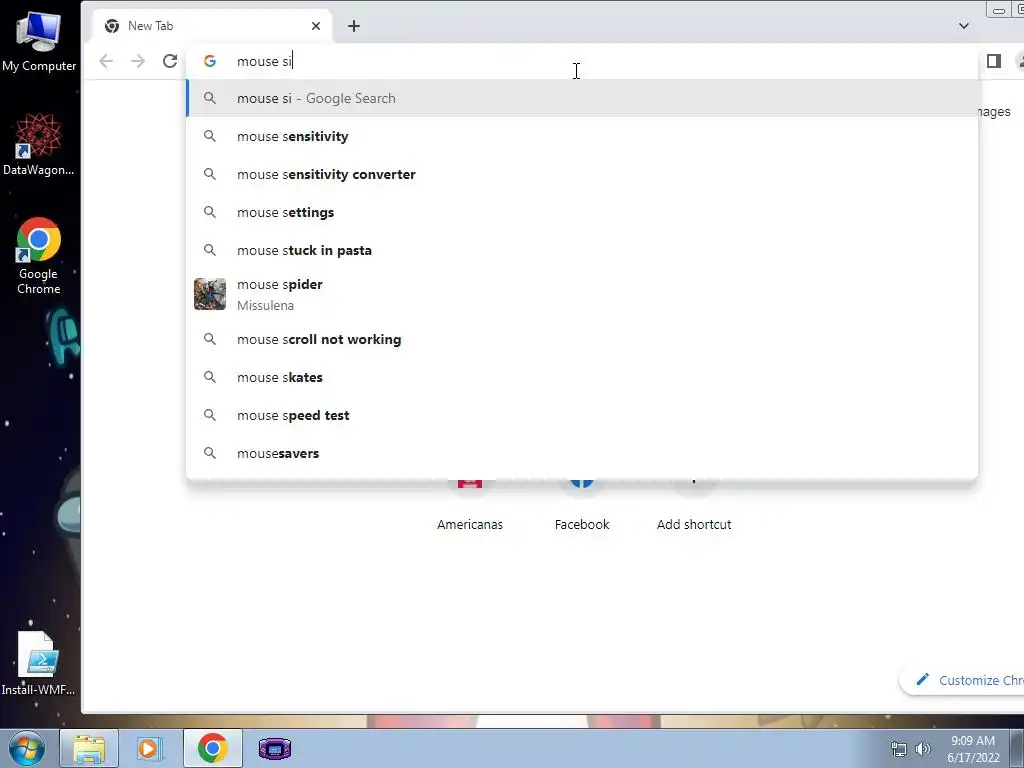This screenshot has height=768, width=1024.
Task: Click search icon beside "mousesavers"
Action: tap(210, 453)
